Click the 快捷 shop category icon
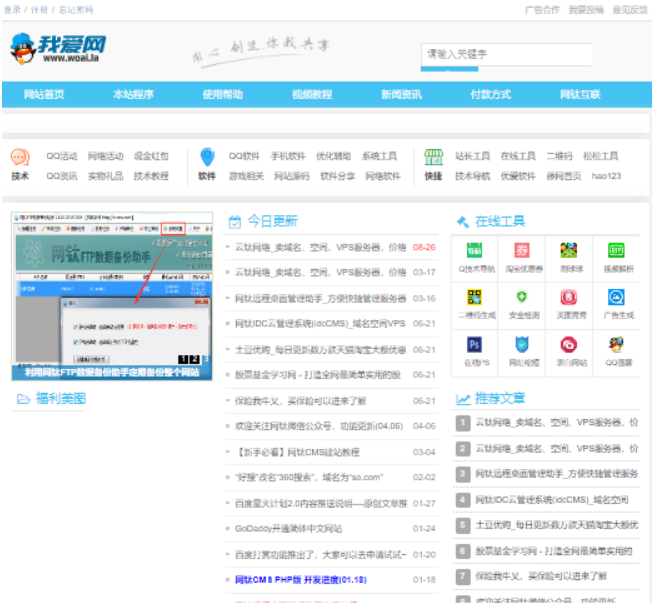This screenshot has height=607, width=656. [433, 158]
